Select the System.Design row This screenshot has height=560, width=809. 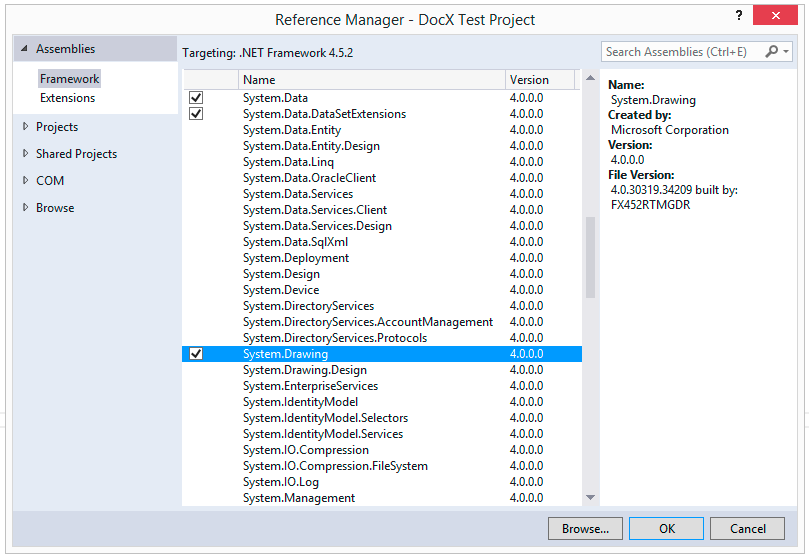pyautogui.click(x=382, y=274)
